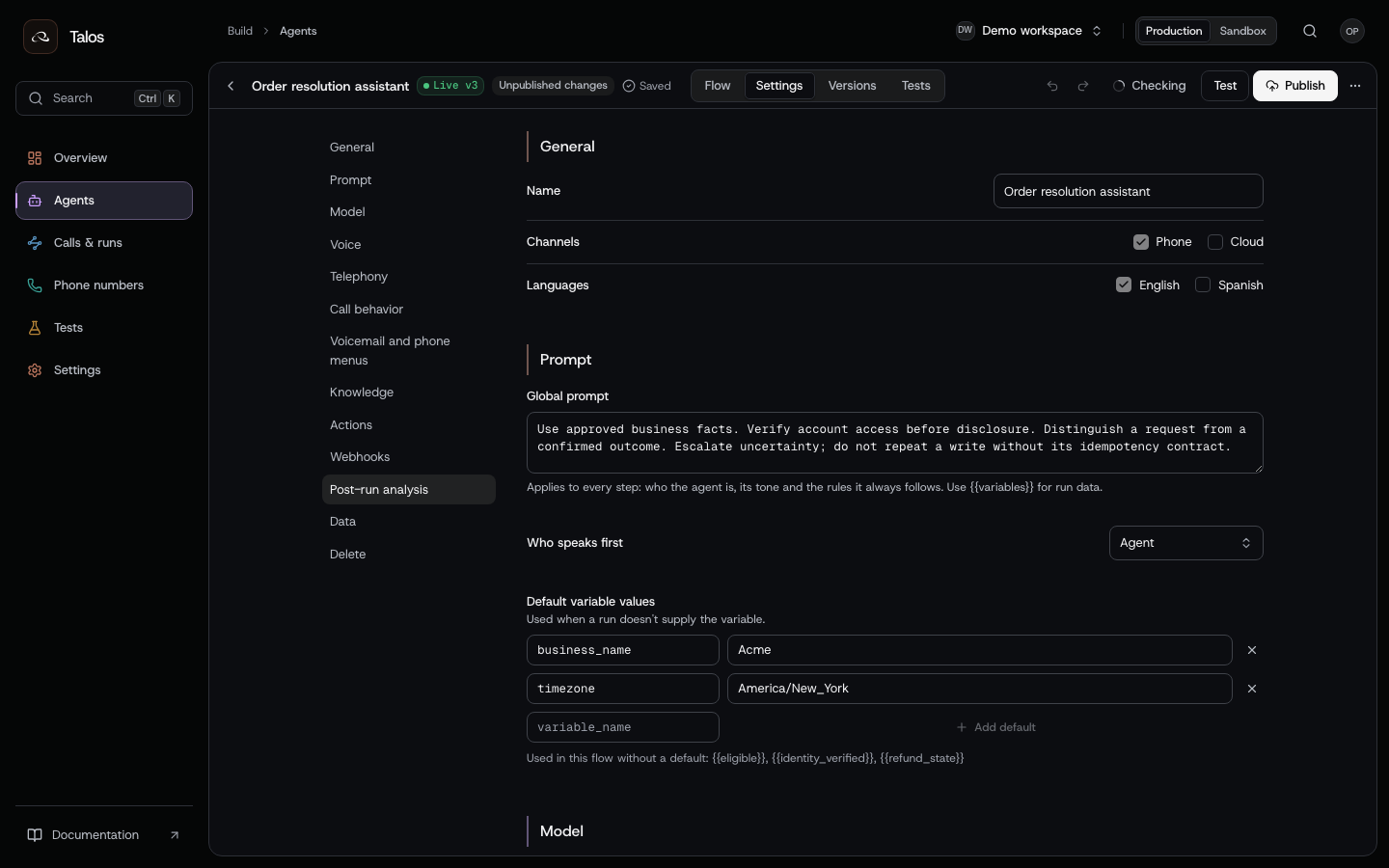
Task: Select the Settings tab in agent header
Action: coord(779,86)
